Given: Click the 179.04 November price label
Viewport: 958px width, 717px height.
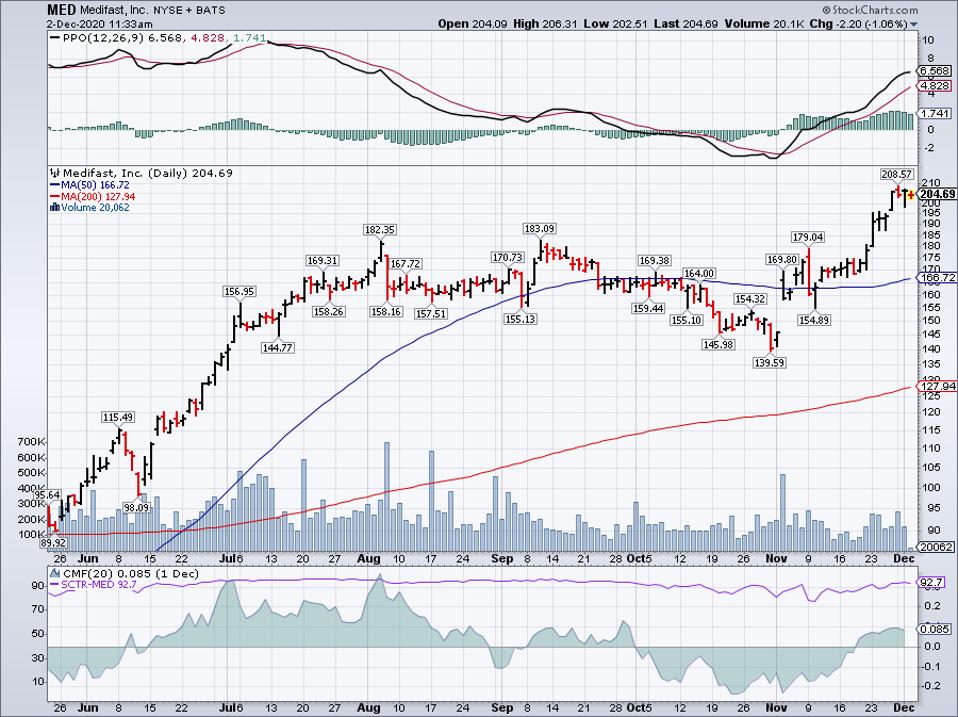Looking at the screenshot, I should [x=808, y=237].
